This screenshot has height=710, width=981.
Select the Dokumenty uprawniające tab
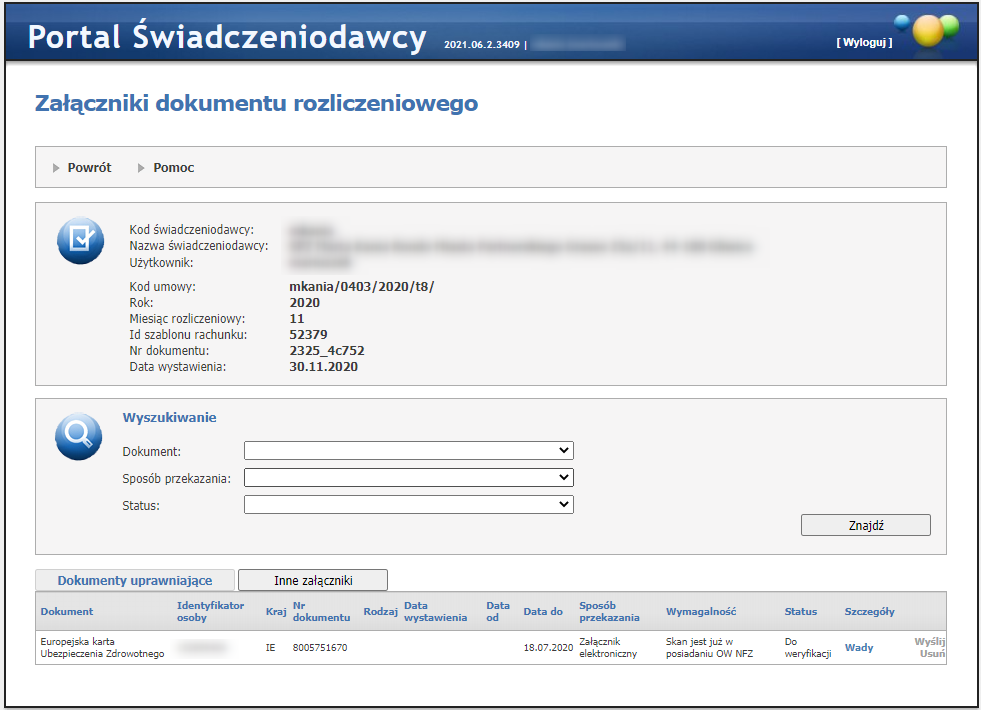point(135,580)
